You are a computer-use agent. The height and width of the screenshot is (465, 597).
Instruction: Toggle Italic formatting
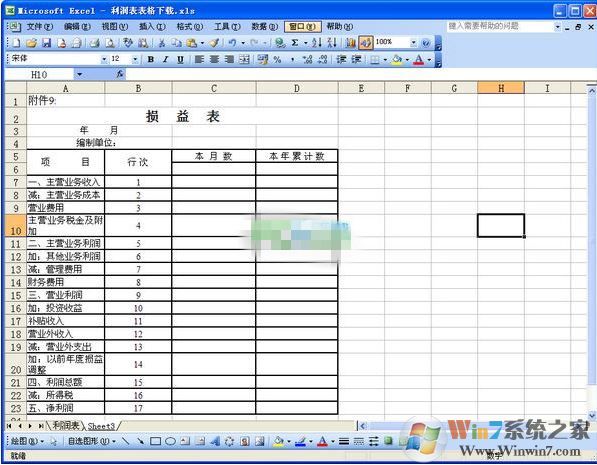click(x=165, y=59)
